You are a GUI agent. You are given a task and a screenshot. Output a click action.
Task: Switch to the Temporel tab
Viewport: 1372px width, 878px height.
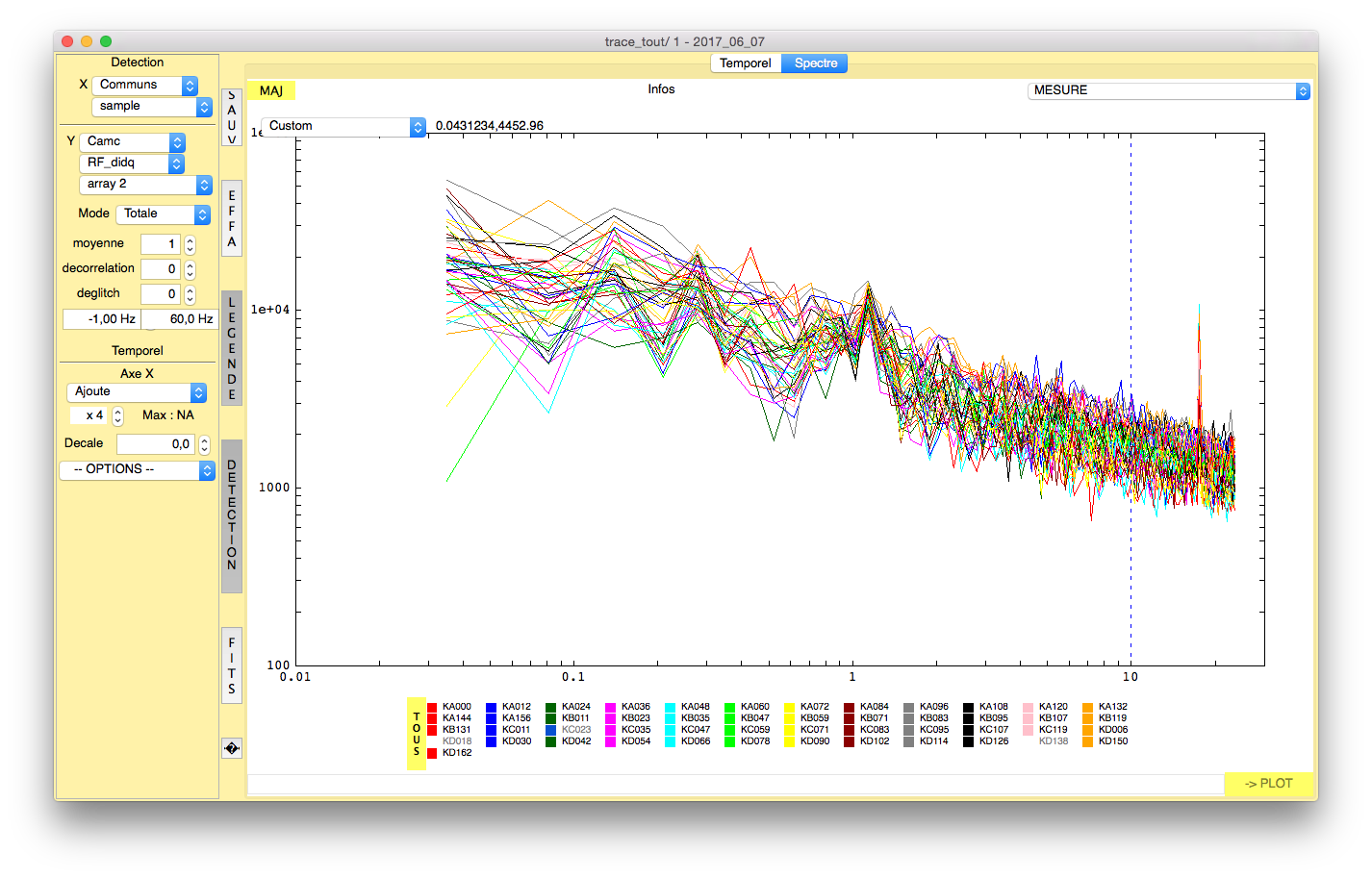pos(745,63)
